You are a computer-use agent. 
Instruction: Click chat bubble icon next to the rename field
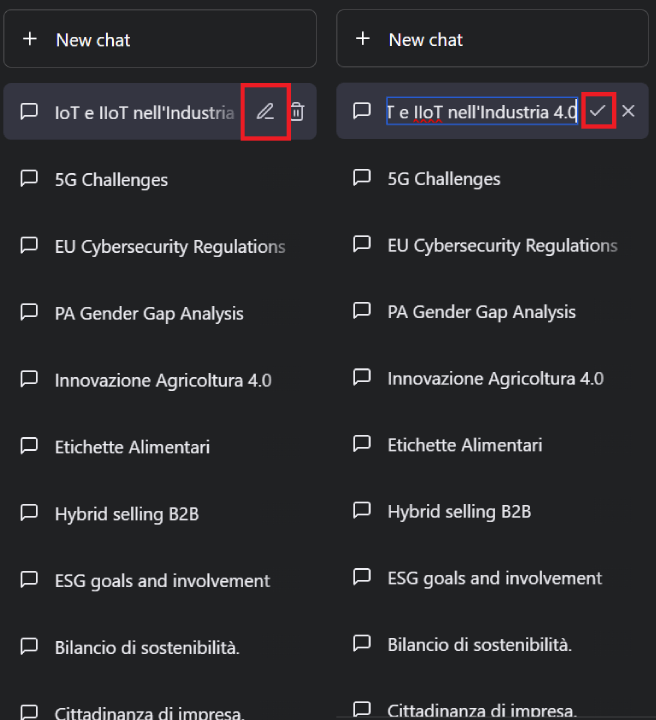click(x=363, y=111)
